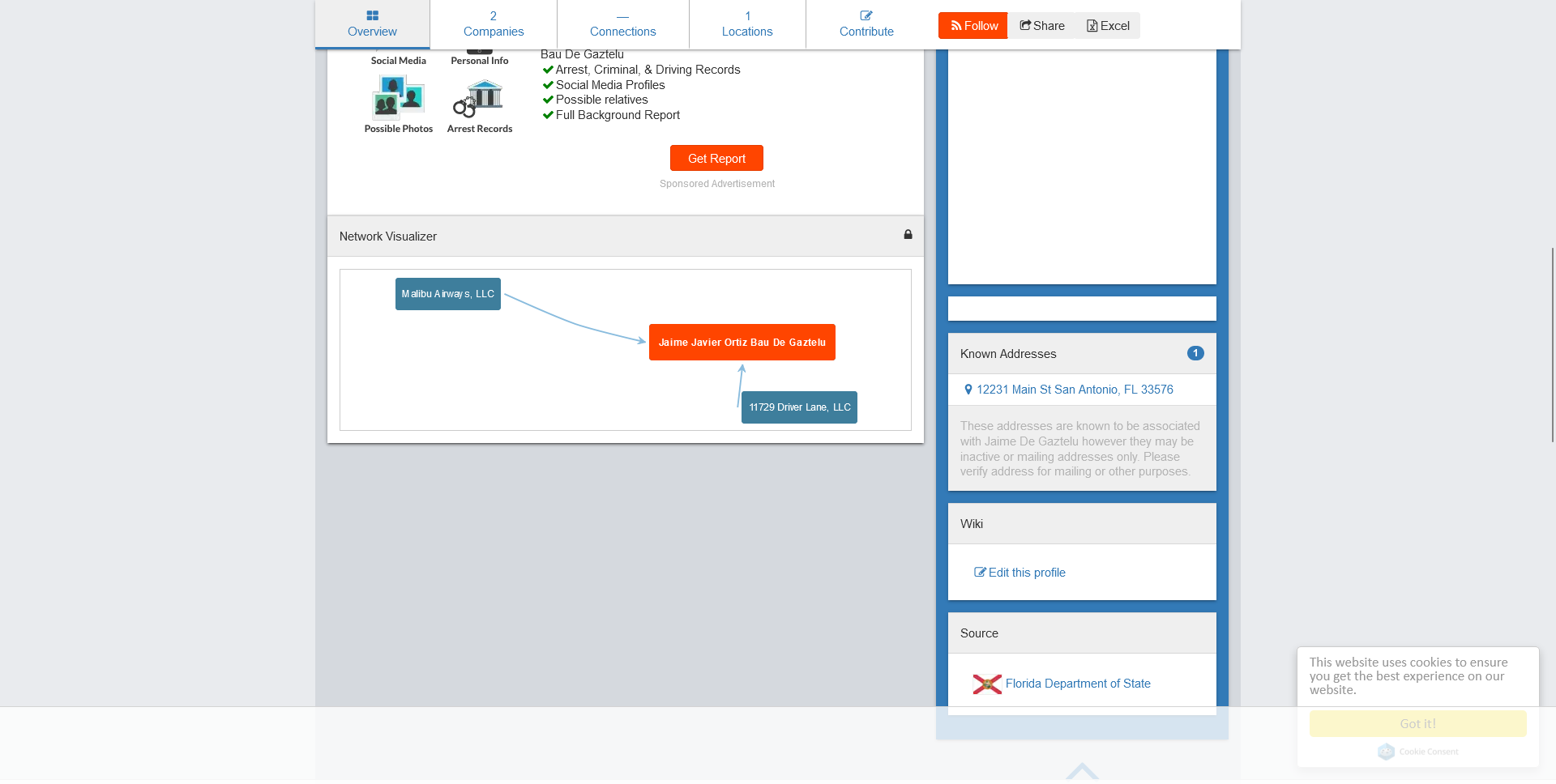The width and height of the screenshot is (1556, 784).
Task: Click the Known Addresses heading
Action: [x=1008, y=354]
